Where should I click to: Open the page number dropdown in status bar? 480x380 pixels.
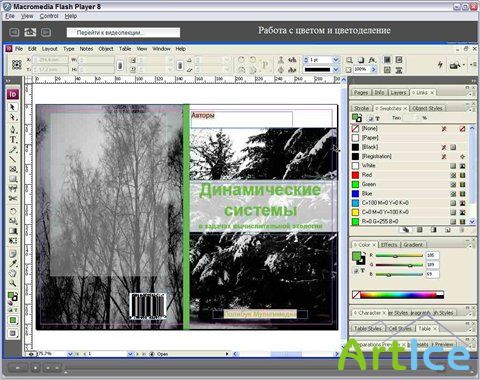130,354
